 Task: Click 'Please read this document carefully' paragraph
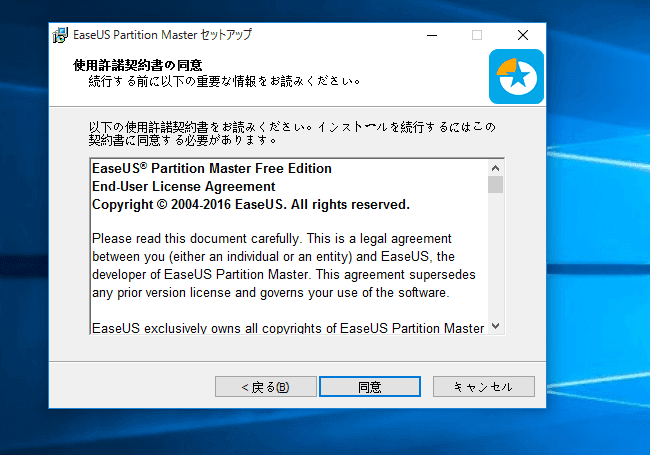tap(284, 266)
